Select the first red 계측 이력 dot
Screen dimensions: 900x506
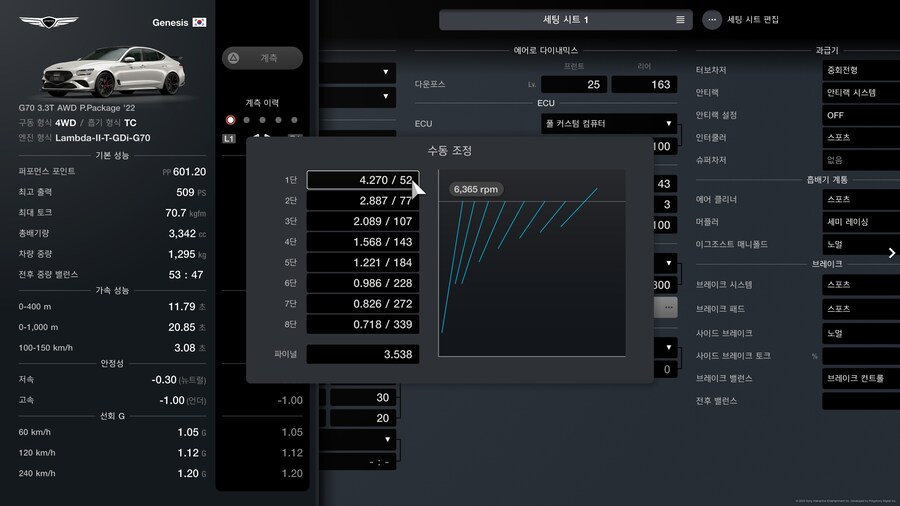(x=230, y=120)
